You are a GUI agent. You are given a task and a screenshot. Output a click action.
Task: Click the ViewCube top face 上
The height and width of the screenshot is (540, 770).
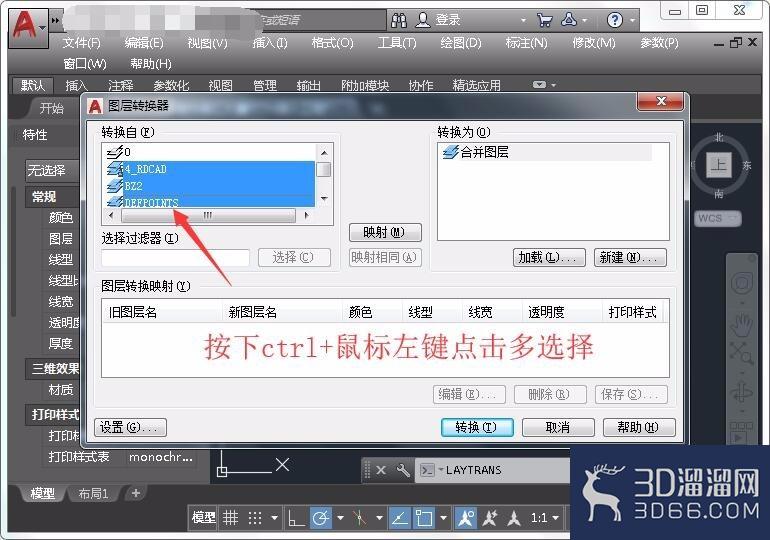point(719,164)
